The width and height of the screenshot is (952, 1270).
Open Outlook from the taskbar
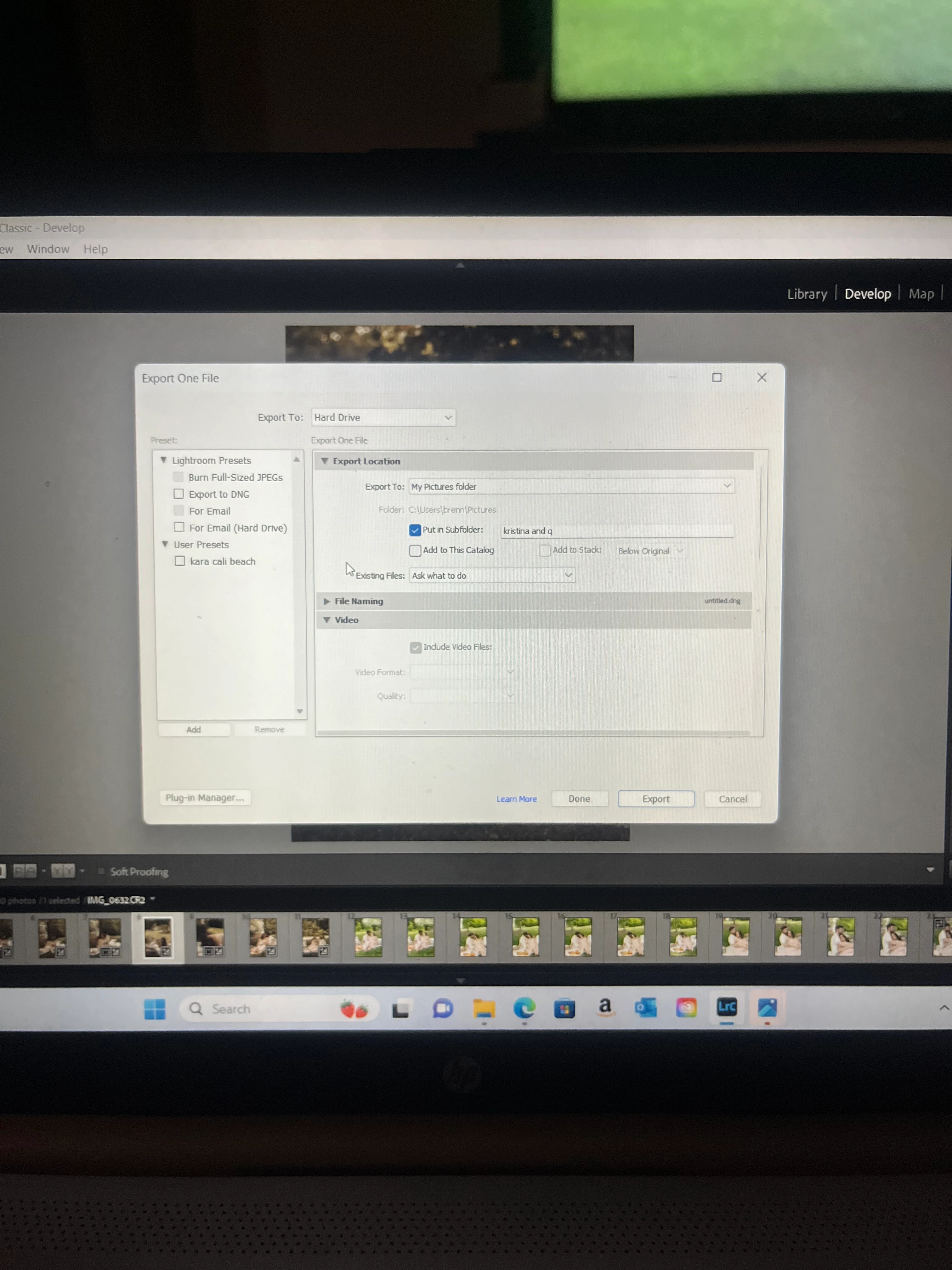646,1008
